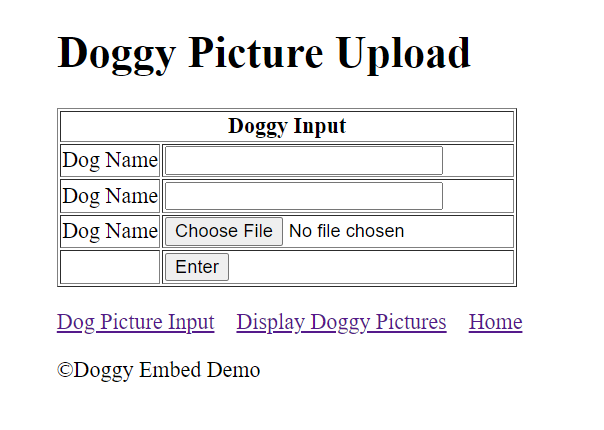This screenshot has height=430, width=604.
Task: Click the copyright symbol in the footer
Action: click(x=65, y=370)
